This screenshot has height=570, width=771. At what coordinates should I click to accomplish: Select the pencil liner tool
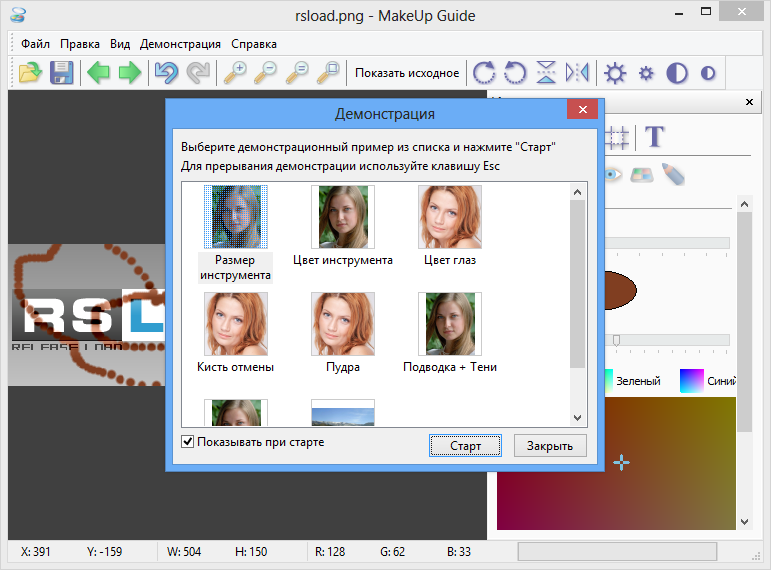coord(673,174)
